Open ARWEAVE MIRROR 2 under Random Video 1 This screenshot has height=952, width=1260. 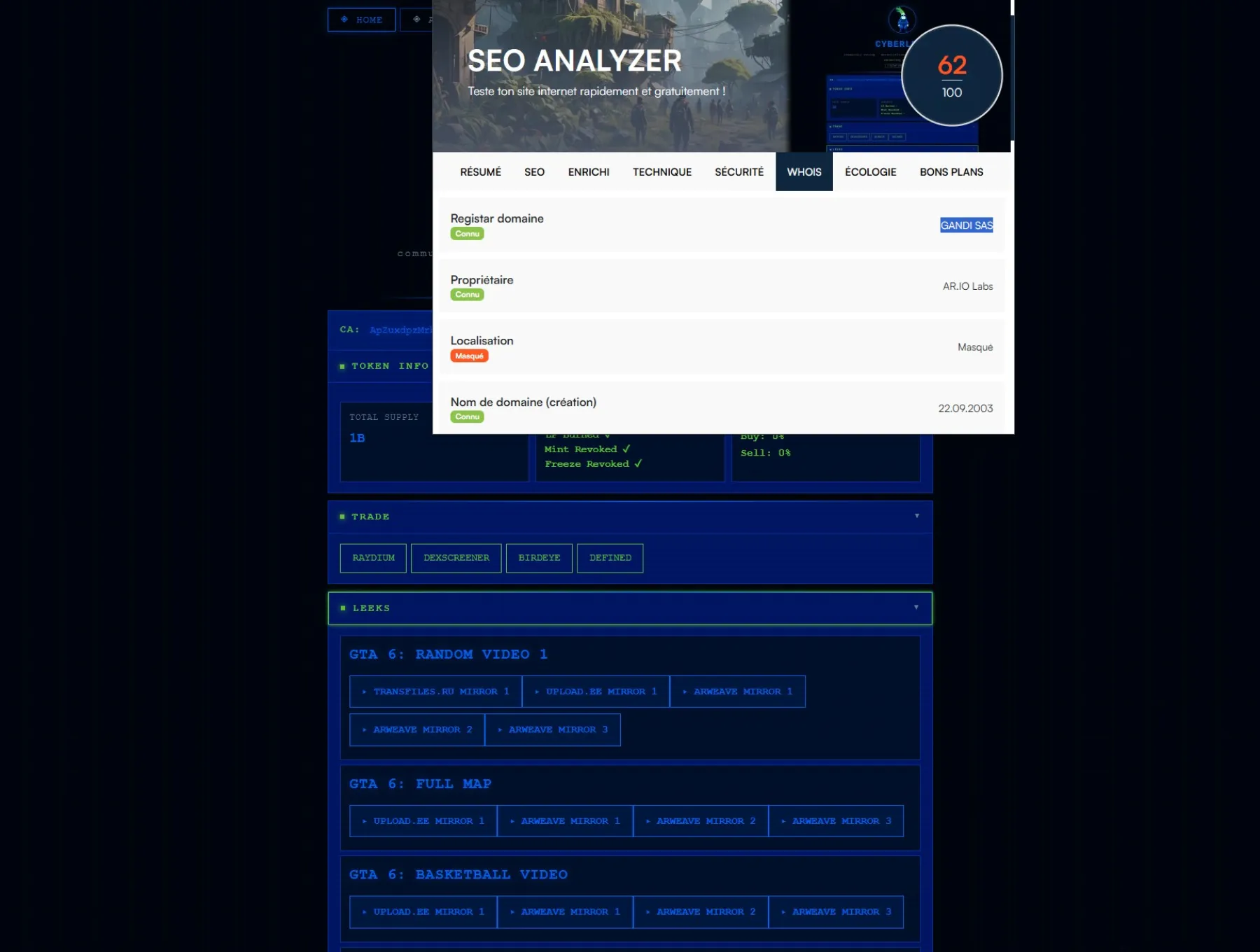[x=416, y=729]
